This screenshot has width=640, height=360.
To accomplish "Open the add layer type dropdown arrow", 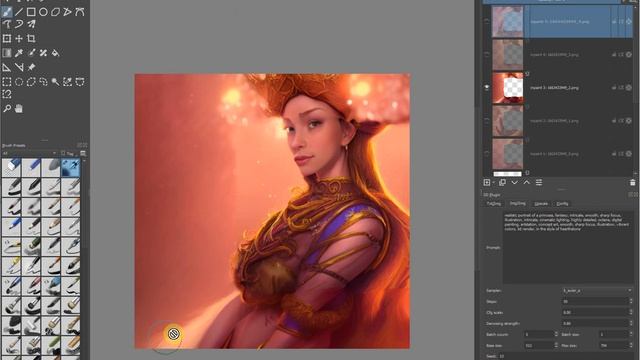I will pyautogui.click(x=494, y=183).
